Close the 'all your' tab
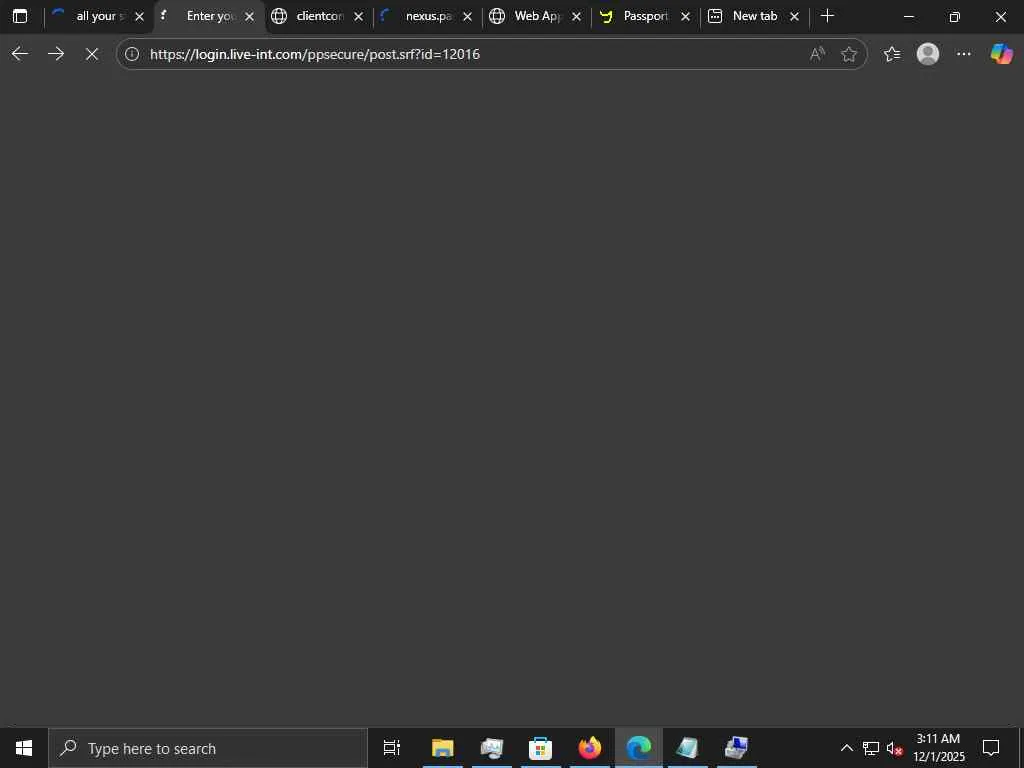Image resolution: width=1024 pixels, height=768 pixels. [x=139, y=17]
